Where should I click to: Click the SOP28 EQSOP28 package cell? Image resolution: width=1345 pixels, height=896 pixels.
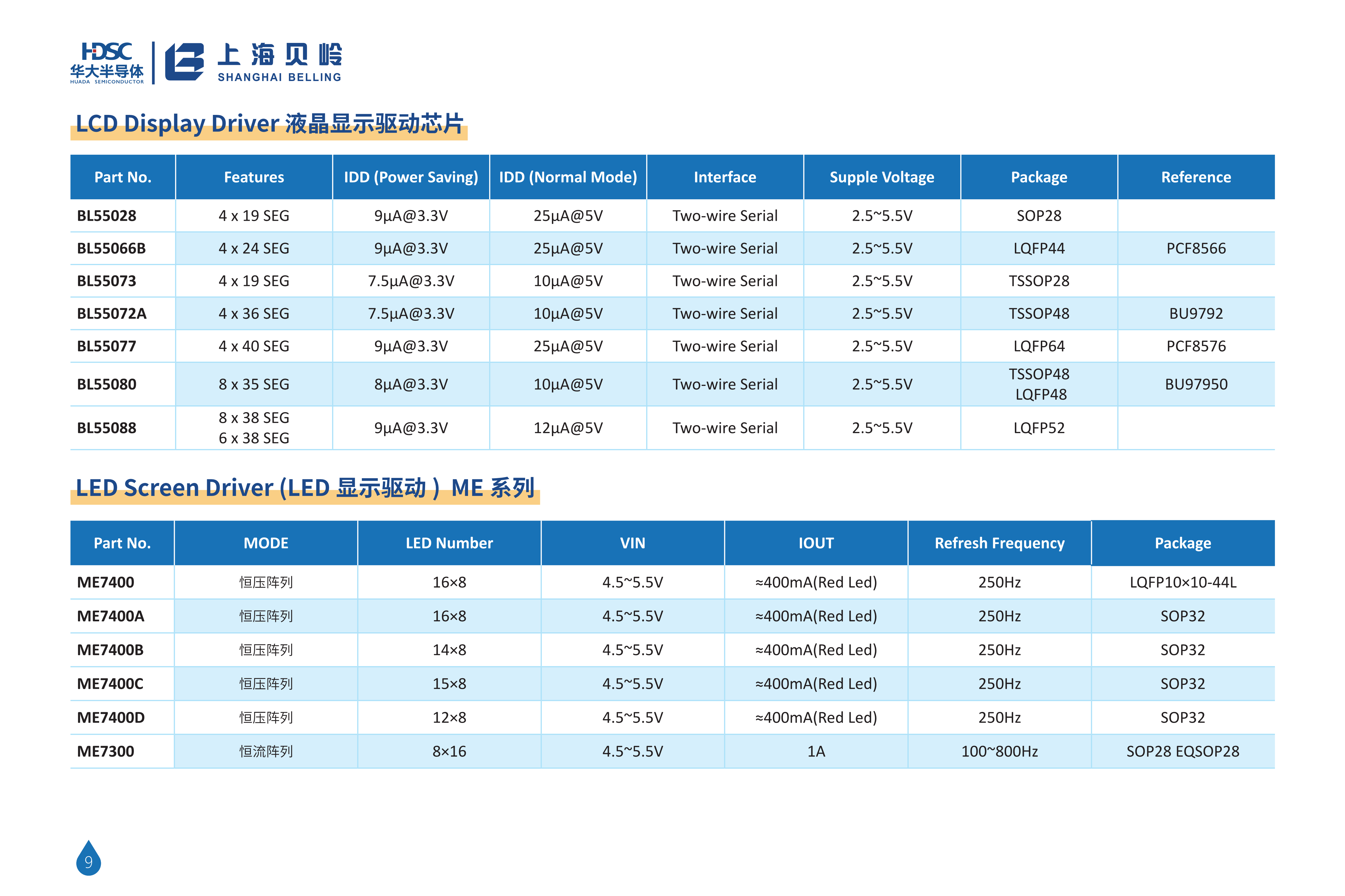click(1183, 751)
